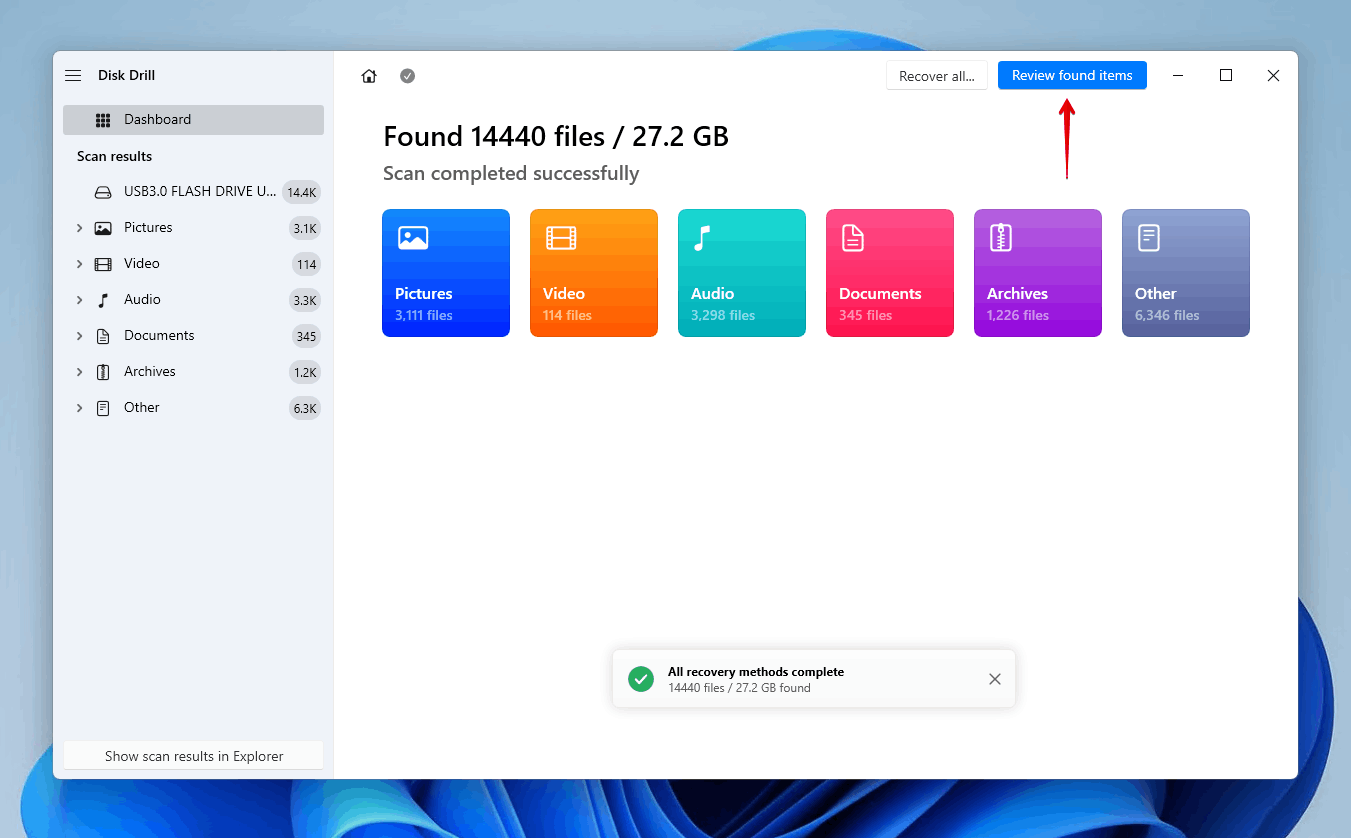Open the Pictures 3,111 files card
Image resolution: width=1351 pixels, height=838 pixels.
(446, 273)
